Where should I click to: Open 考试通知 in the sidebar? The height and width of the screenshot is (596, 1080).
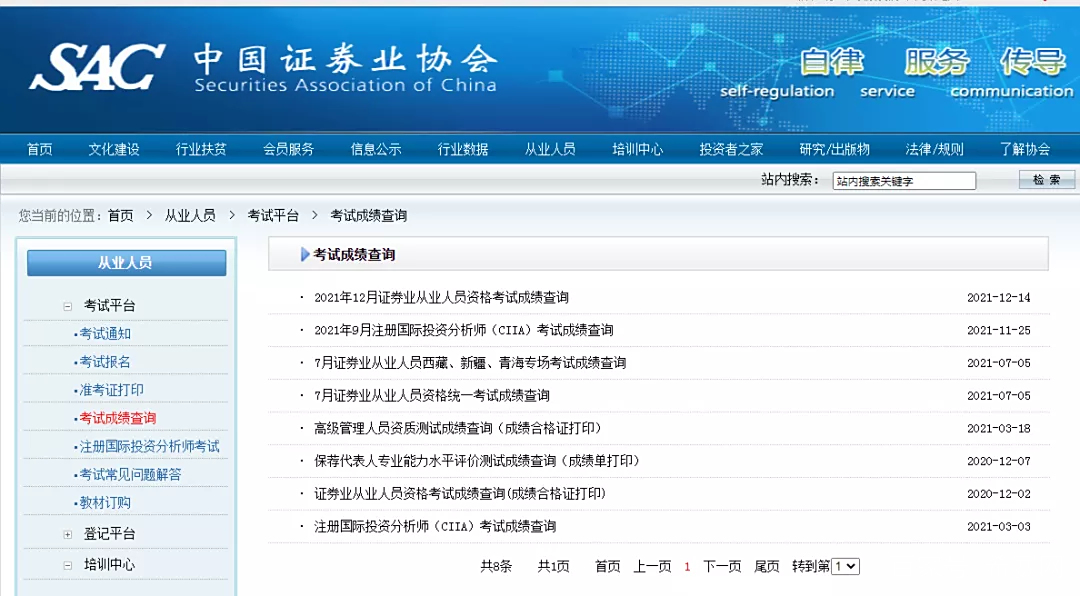[104, 332]
